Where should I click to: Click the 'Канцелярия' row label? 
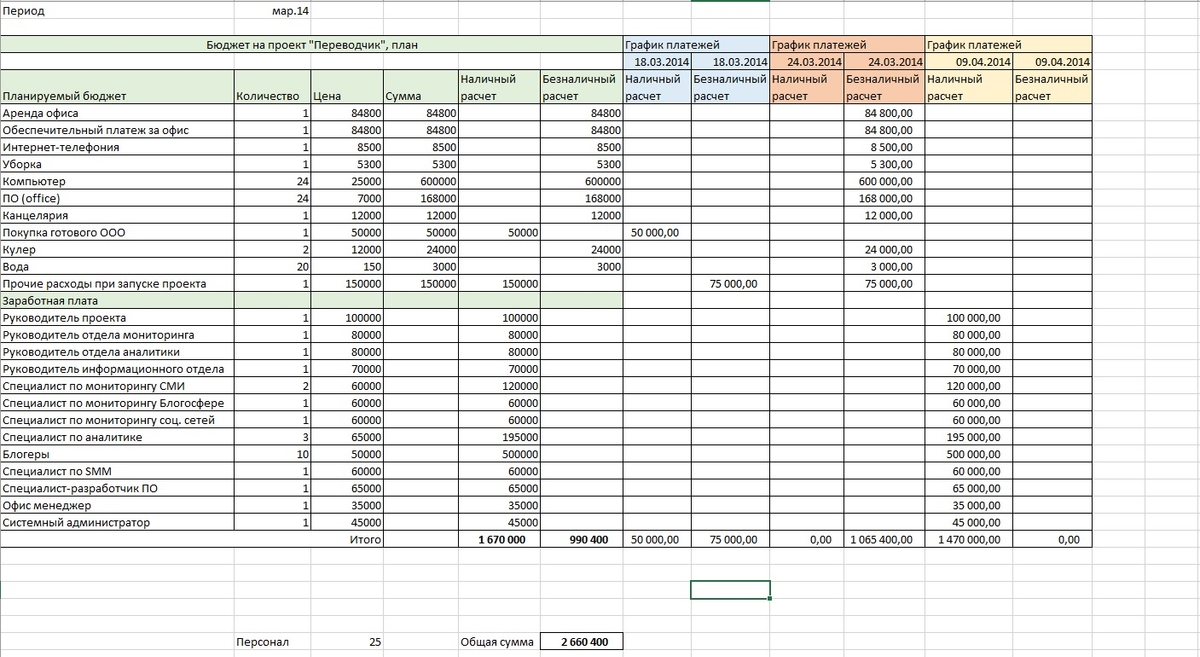[x=117, y=215]
